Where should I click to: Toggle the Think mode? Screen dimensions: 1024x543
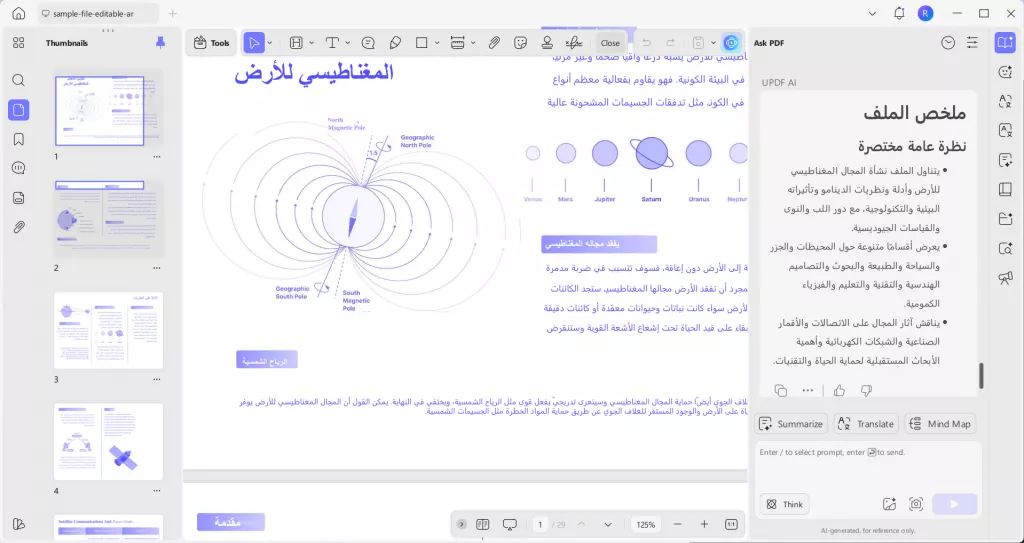pyautogui.click(x=784, y=504)
